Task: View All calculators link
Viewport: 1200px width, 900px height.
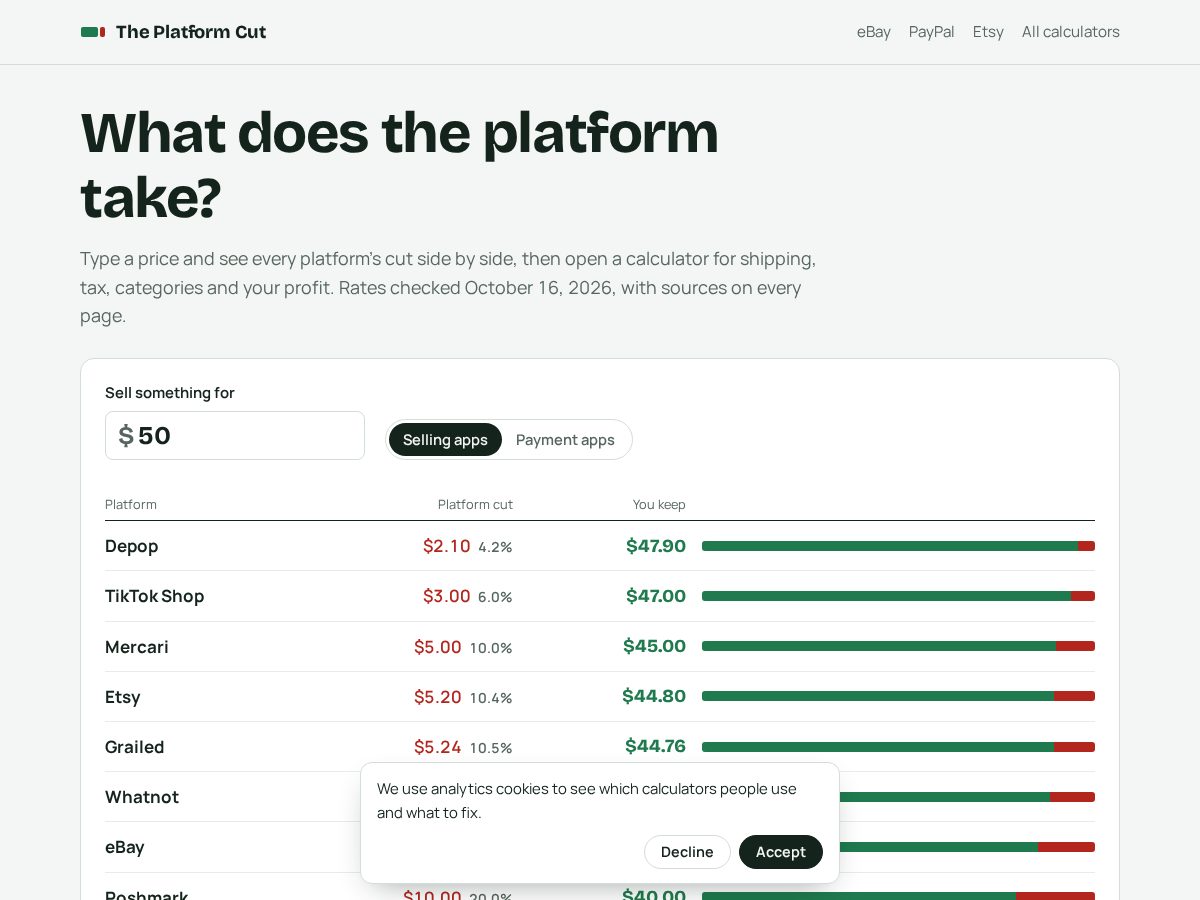Action: (x=1071, y=32)
